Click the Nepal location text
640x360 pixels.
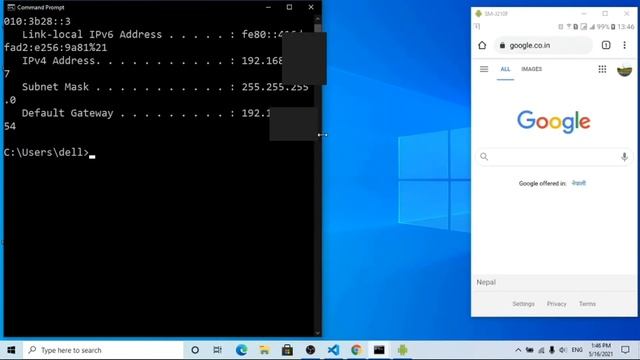tap(486, 282)
